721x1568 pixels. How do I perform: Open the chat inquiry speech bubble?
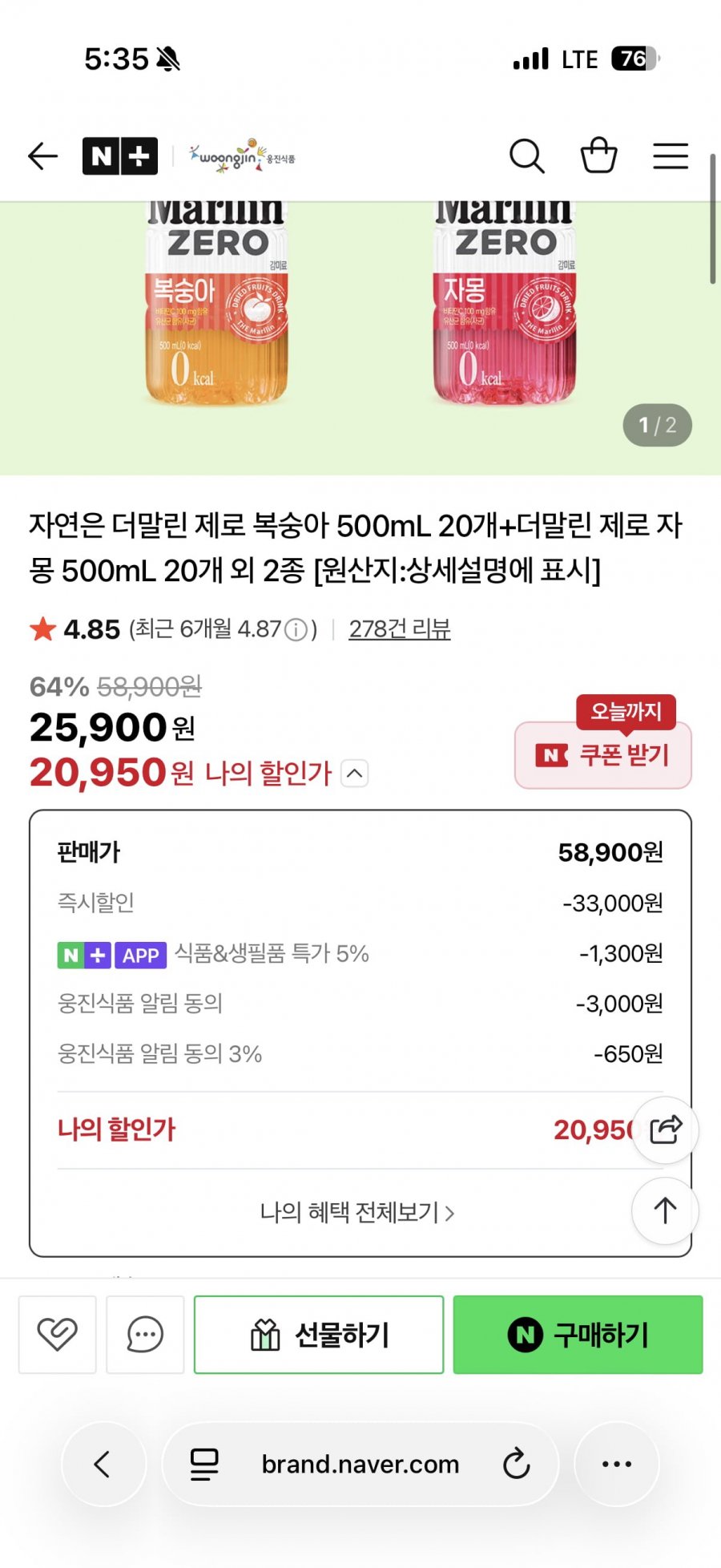click(145, 1335)
